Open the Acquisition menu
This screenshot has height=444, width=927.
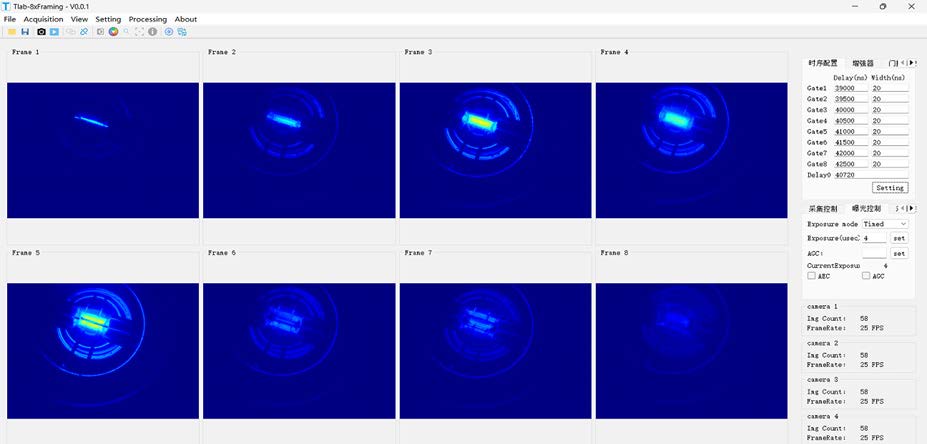(x=43, y=19)
